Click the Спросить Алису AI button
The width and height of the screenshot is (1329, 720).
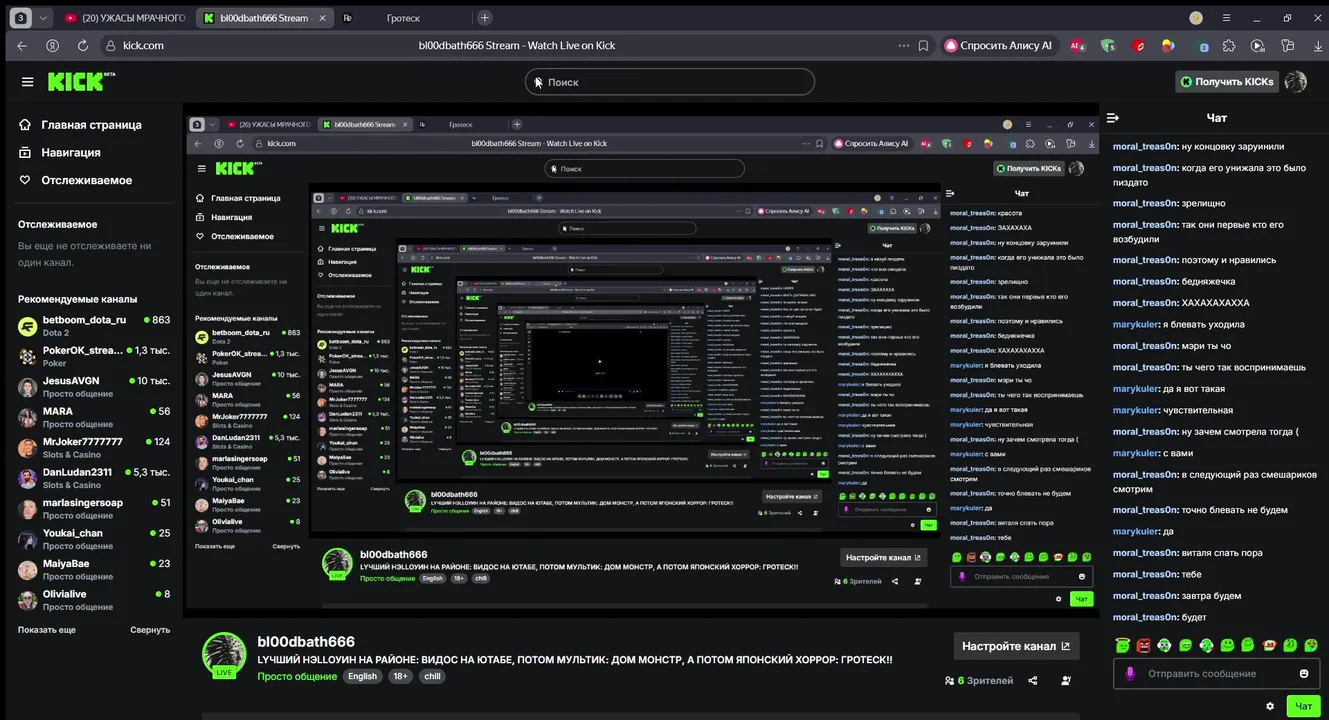pyautogui.click(x=999, y=45)
